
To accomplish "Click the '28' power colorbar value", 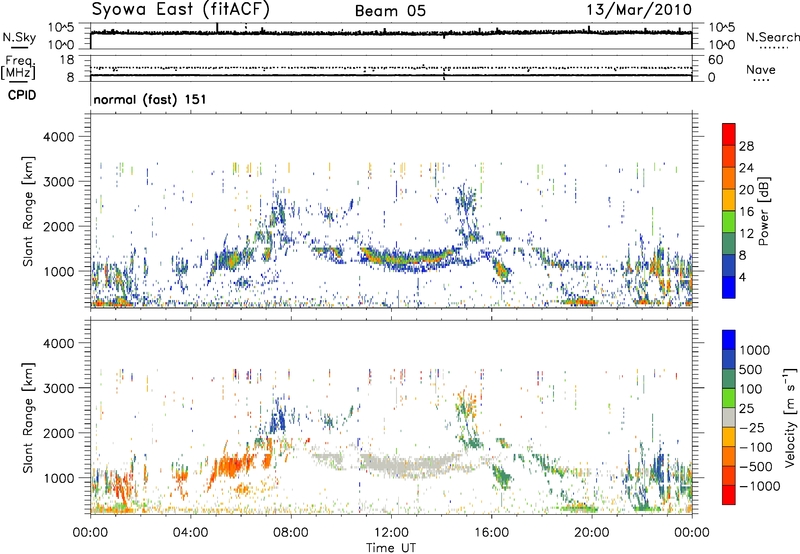I will point(746,146).
